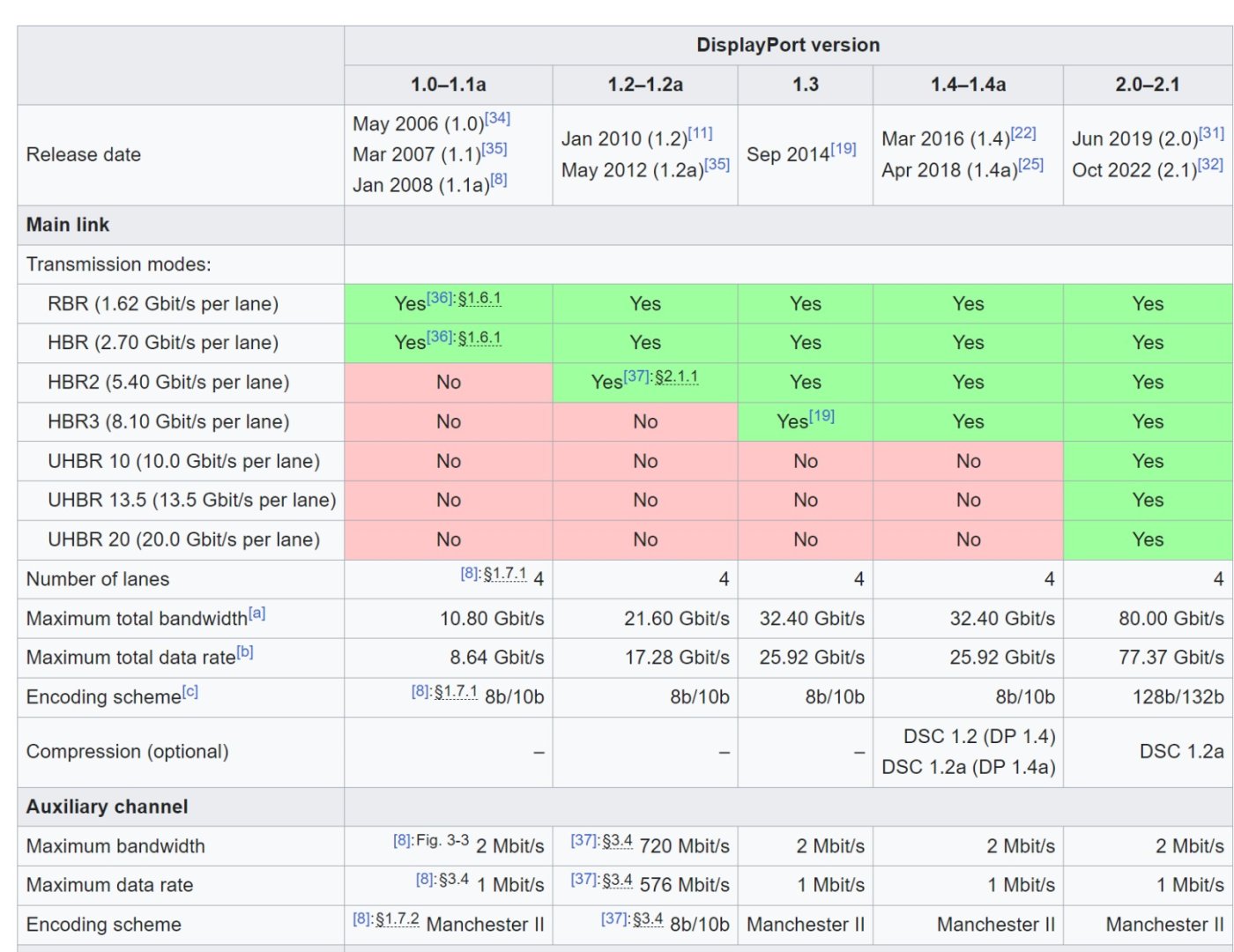Screen dimensions: 1234x952
Task: Click reference [36] in the HBR 2.70 Gbit/s row
Action: tap(439, 337)
